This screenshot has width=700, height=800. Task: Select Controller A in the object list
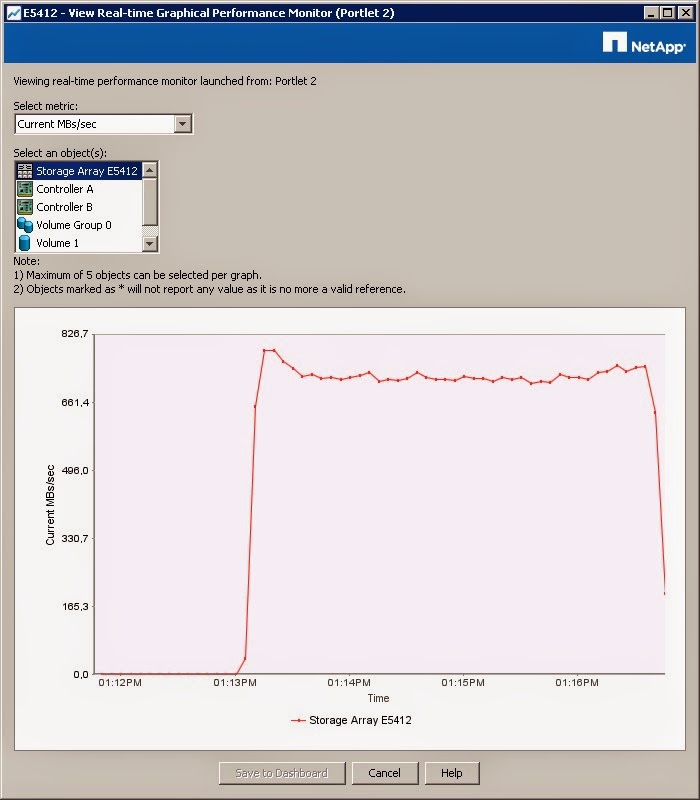(x=79, y=189)
